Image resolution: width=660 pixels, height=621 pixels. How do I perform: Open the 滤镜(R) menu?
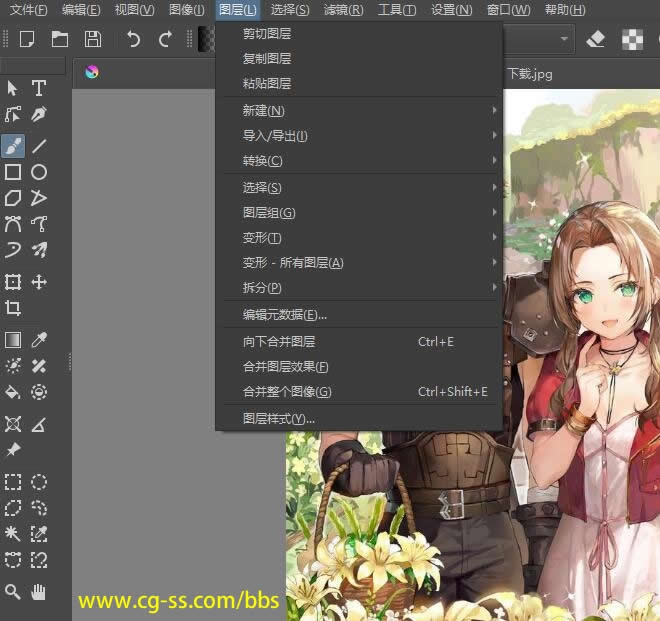pyautogui.click(x=344, y=10)
